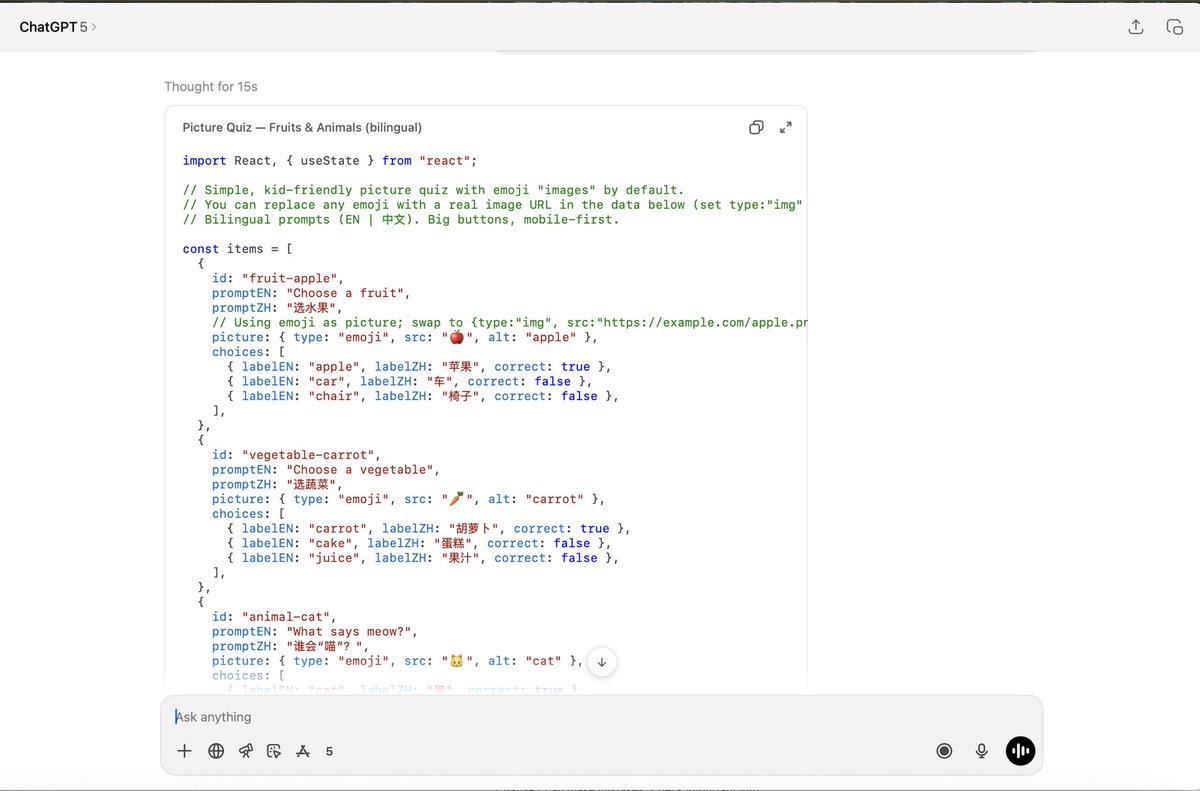Image resolution: width=1200 pixels, height=791 pixels.
Task: Click the import React code line
Action: tap(330, 160)
